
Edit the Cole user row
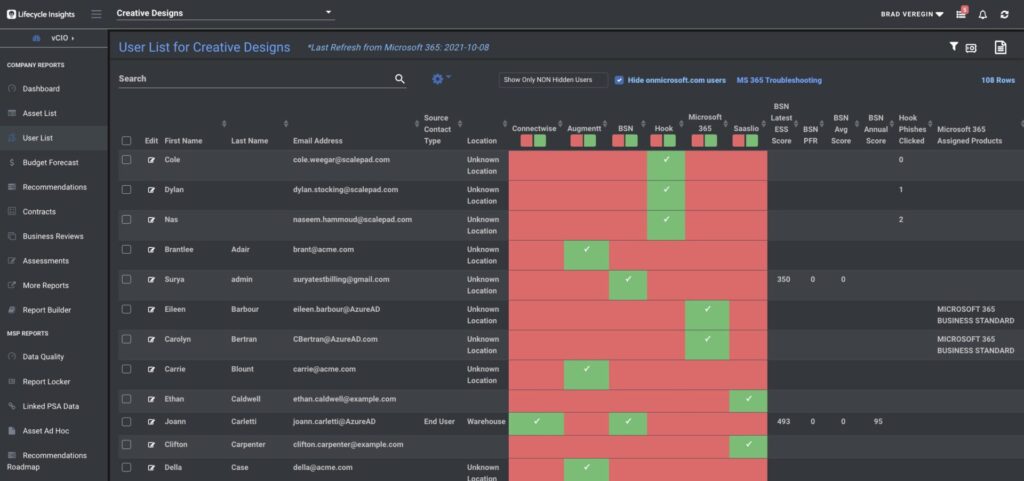pyautogui.click(x=152, y=160)
